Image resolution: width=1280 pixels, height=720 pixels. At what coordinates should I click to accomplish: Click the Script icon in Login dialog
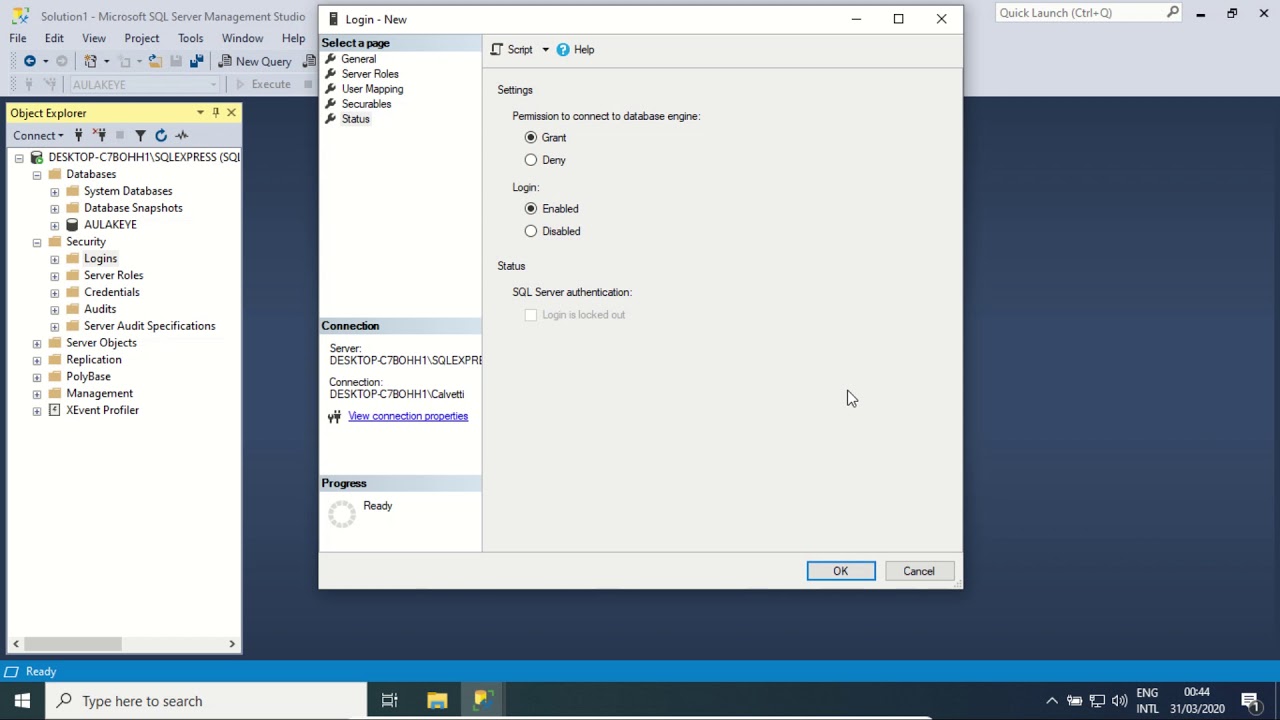click(497, 49)
